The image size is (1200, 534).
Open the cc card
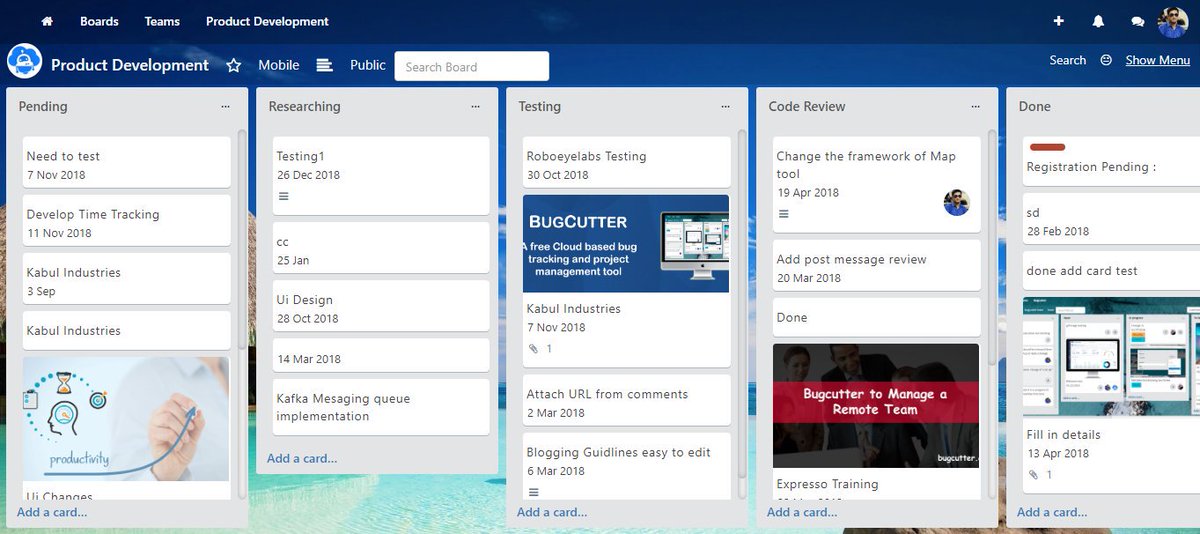click(x=381, y=248)
